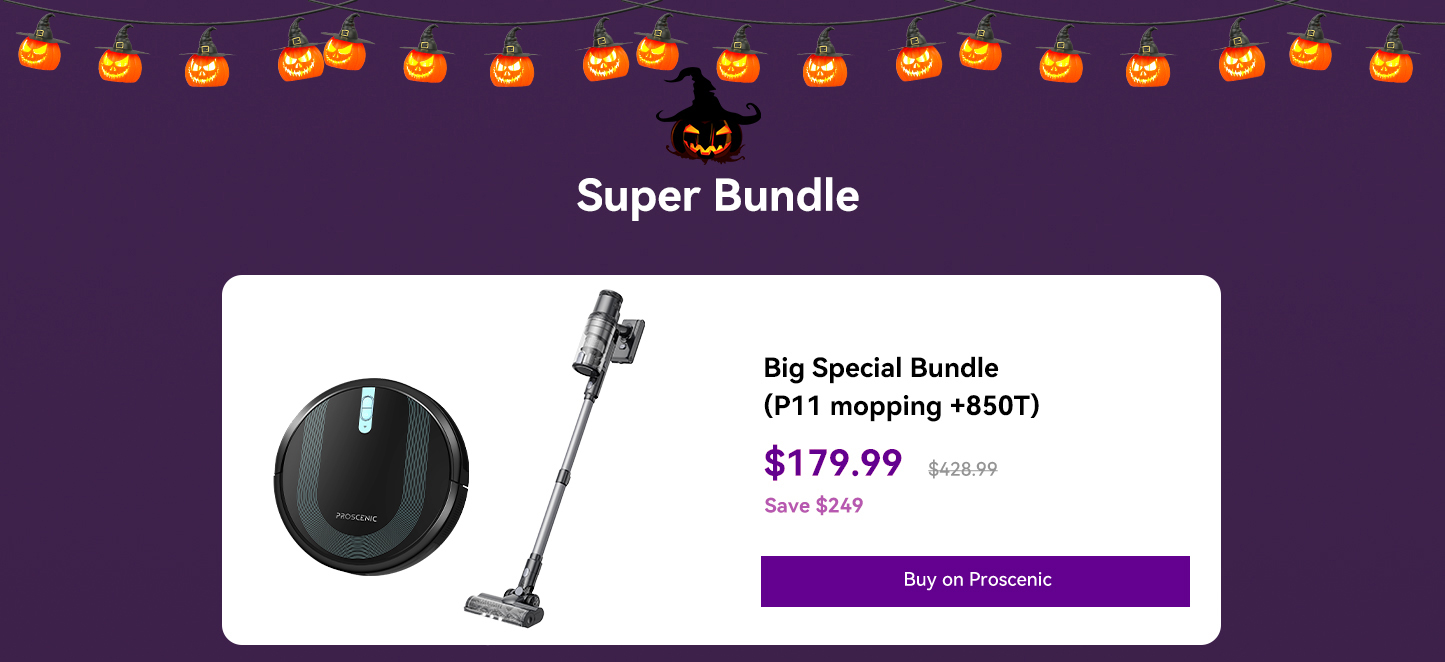This screenshot has width=1445, height=662.
Task: Click the crossed-out $428.99 original price
Action: [962, 469]
